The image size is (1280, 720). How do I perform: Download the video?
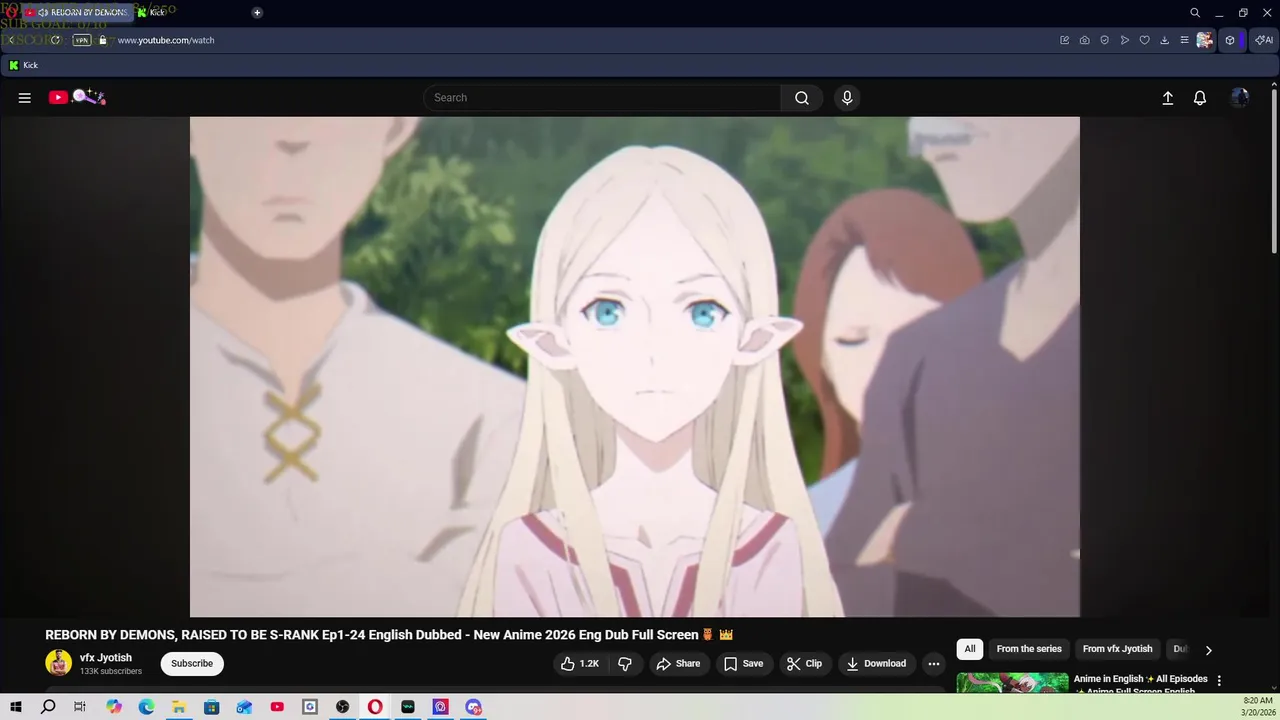pos(876,664)
